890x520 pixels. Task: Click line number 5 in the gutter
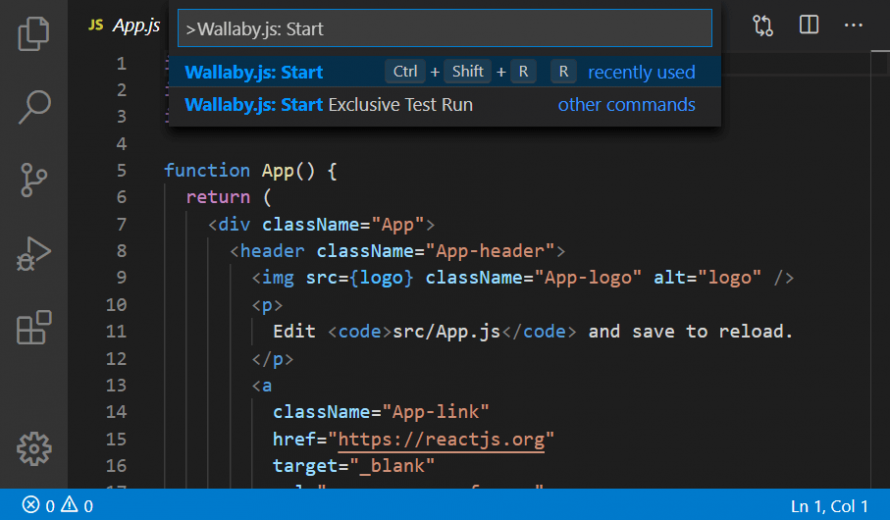(121, 170)
